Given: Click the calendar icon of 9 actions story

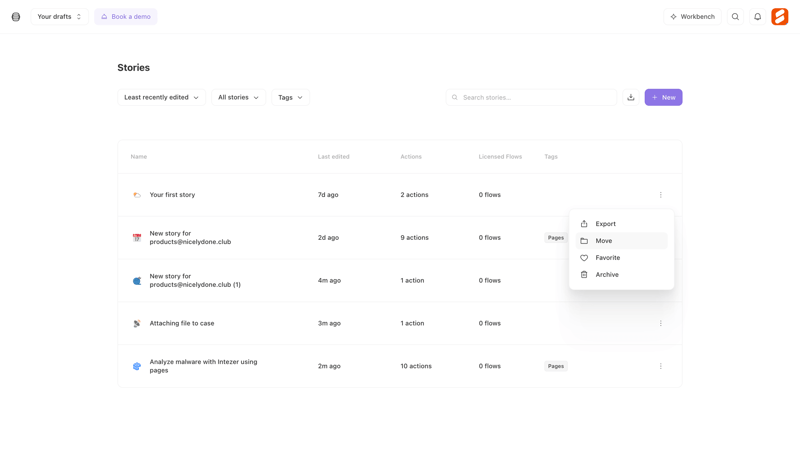Looking at the screenshot, I should [137, 238].
